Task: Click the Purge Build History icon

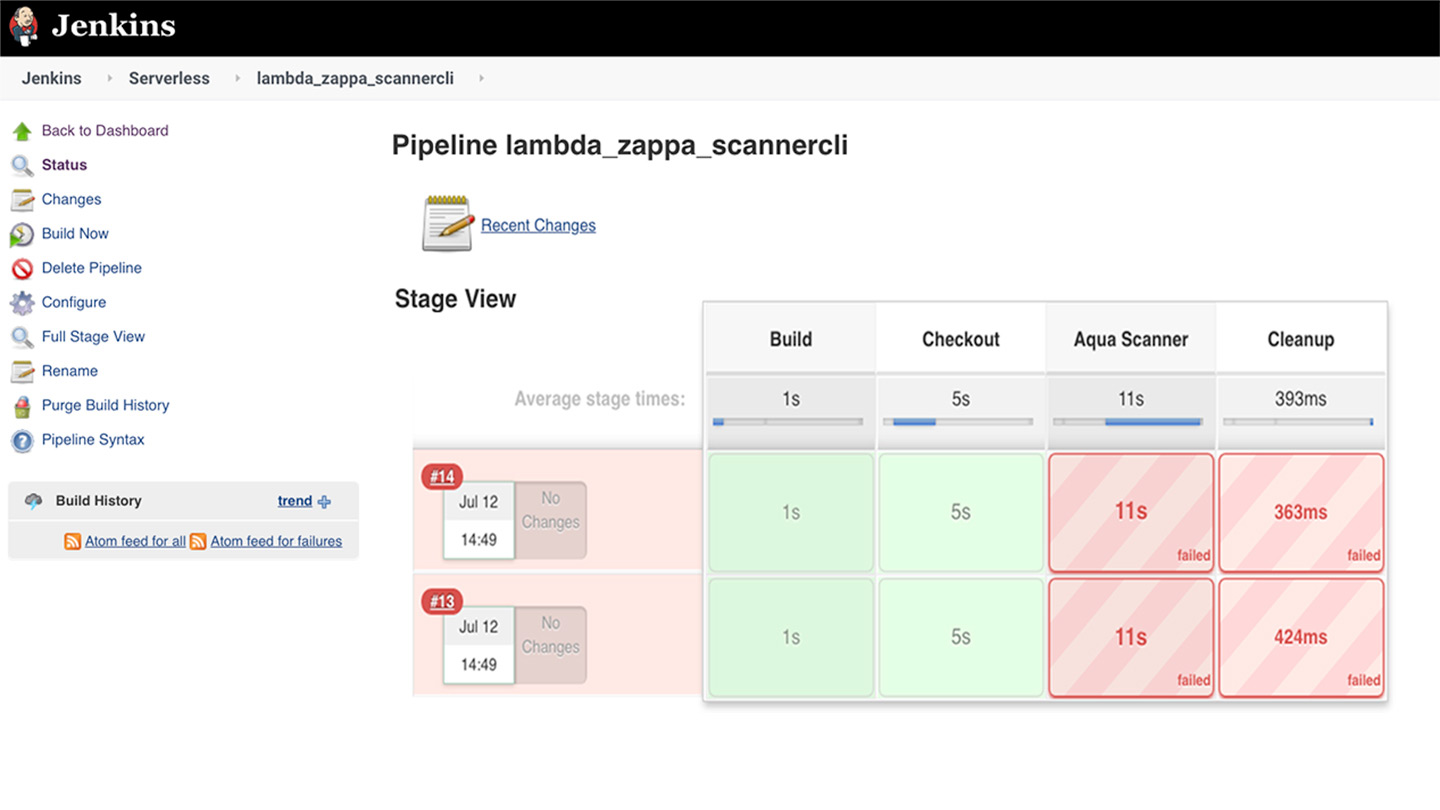Action: tap(22, 406)
